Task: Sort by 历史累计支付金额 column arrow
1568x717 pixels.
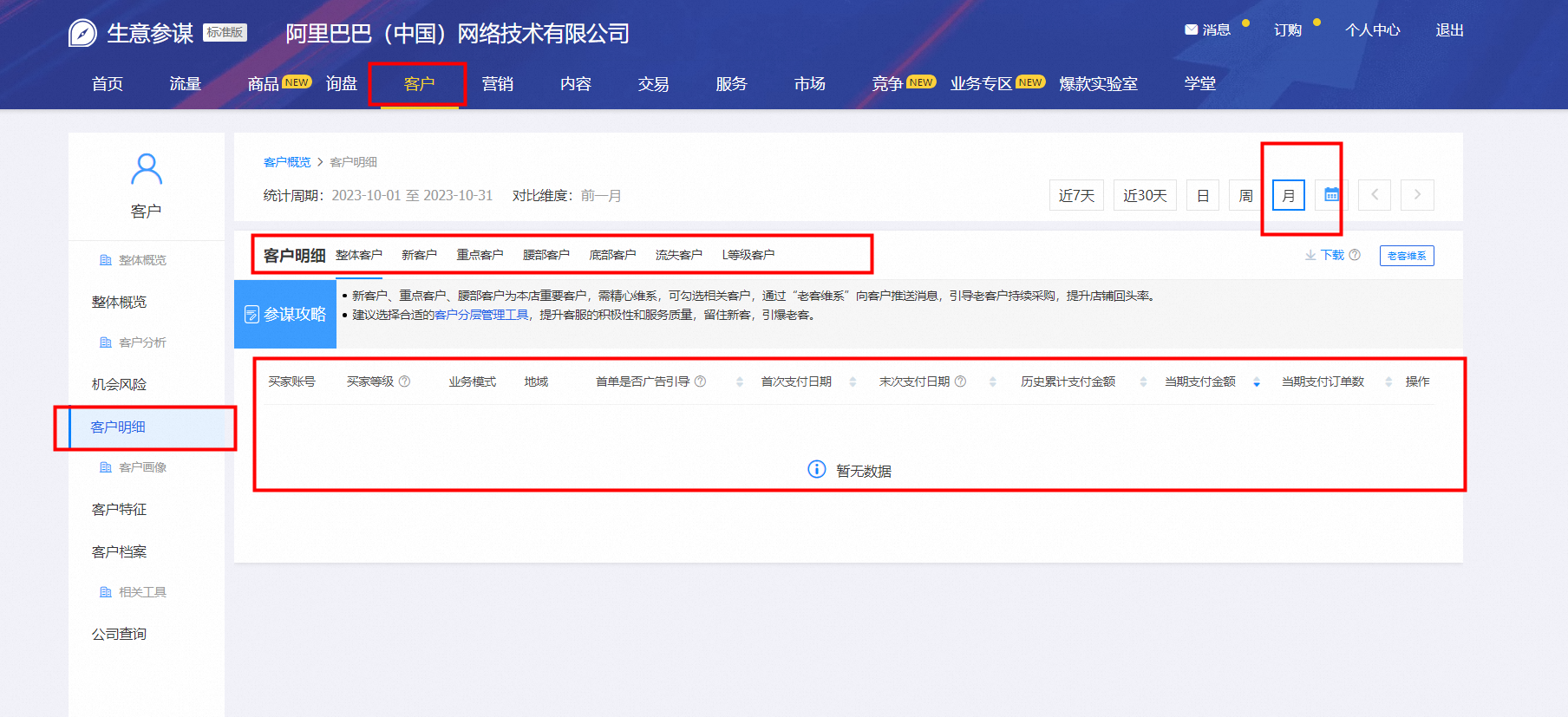Action: coord(1143,382)
